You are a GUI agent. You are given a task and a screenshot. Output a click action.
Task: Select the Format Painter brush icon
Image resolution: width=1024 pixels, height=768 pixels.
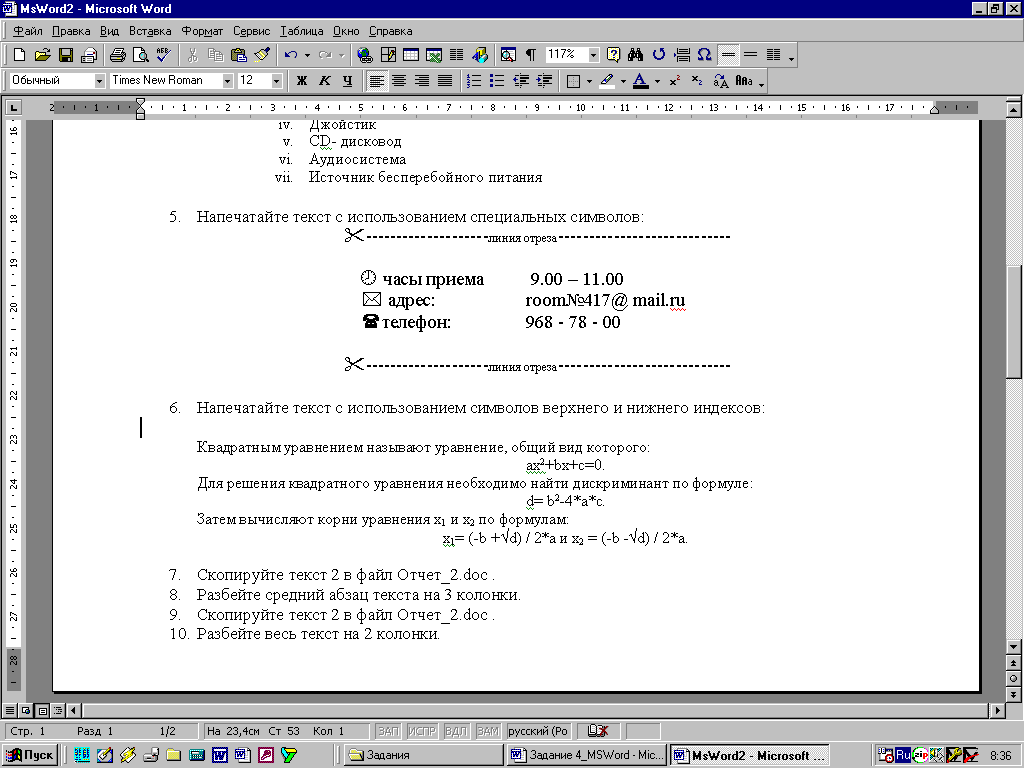coord(262,56)
